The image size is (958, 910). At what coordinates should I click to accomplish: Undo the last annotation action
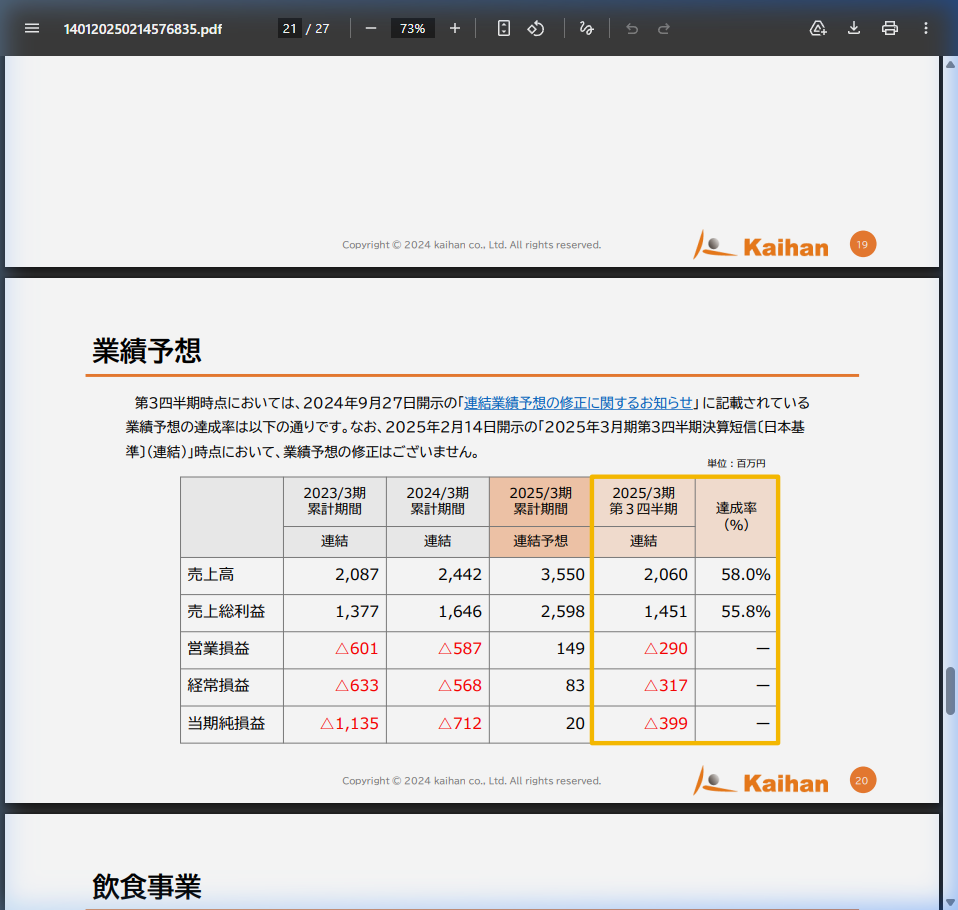631,28
